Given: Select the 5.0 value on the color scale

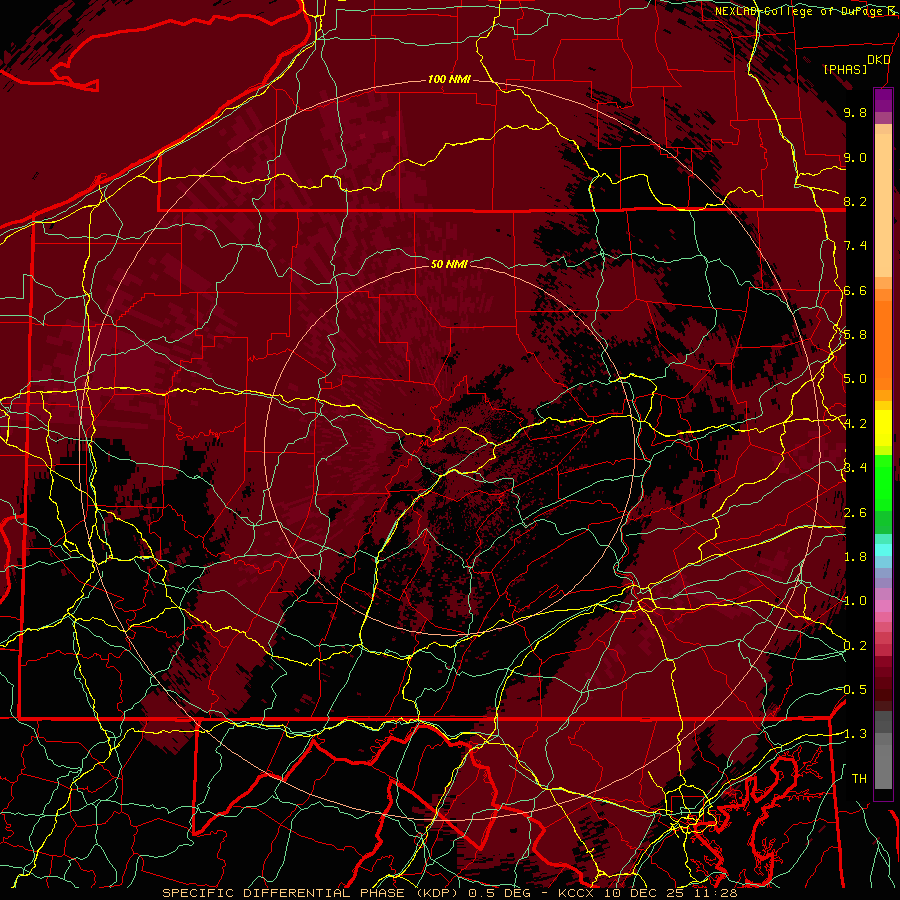Looking at the screenshot, I should 855,379.
